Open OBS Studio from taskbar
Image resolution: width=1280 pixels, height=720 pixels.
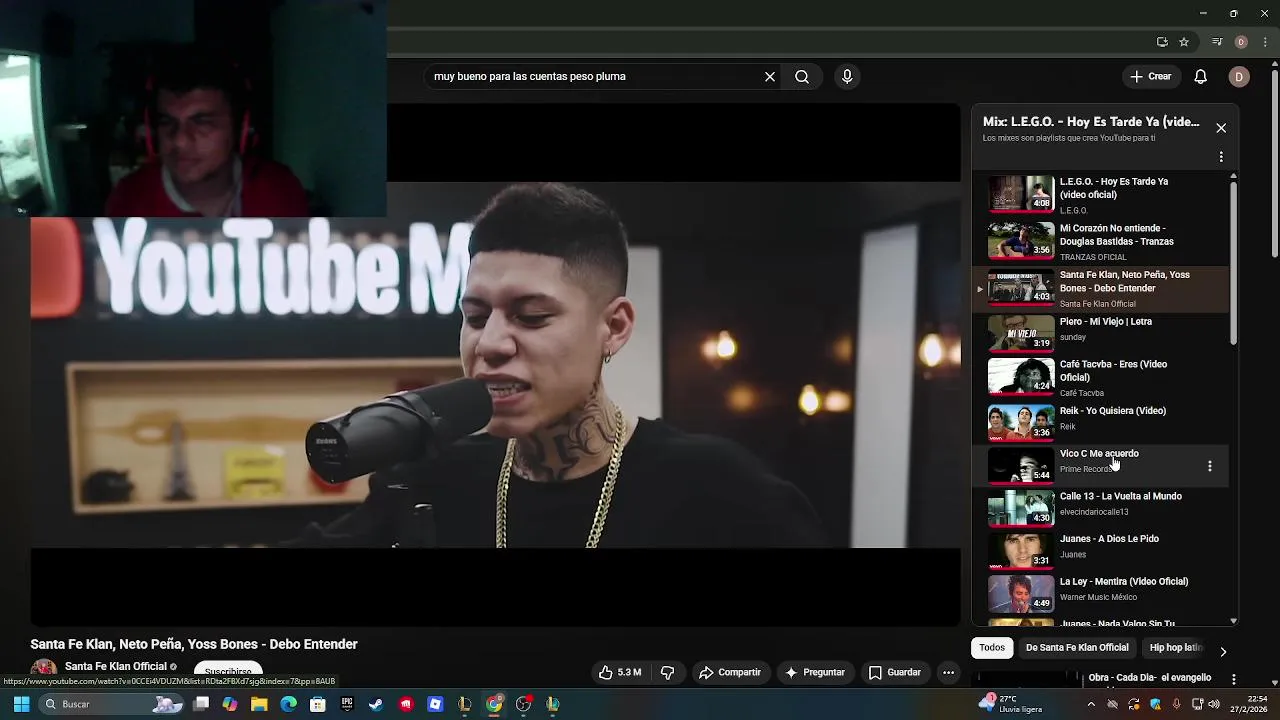pos(523,704)
